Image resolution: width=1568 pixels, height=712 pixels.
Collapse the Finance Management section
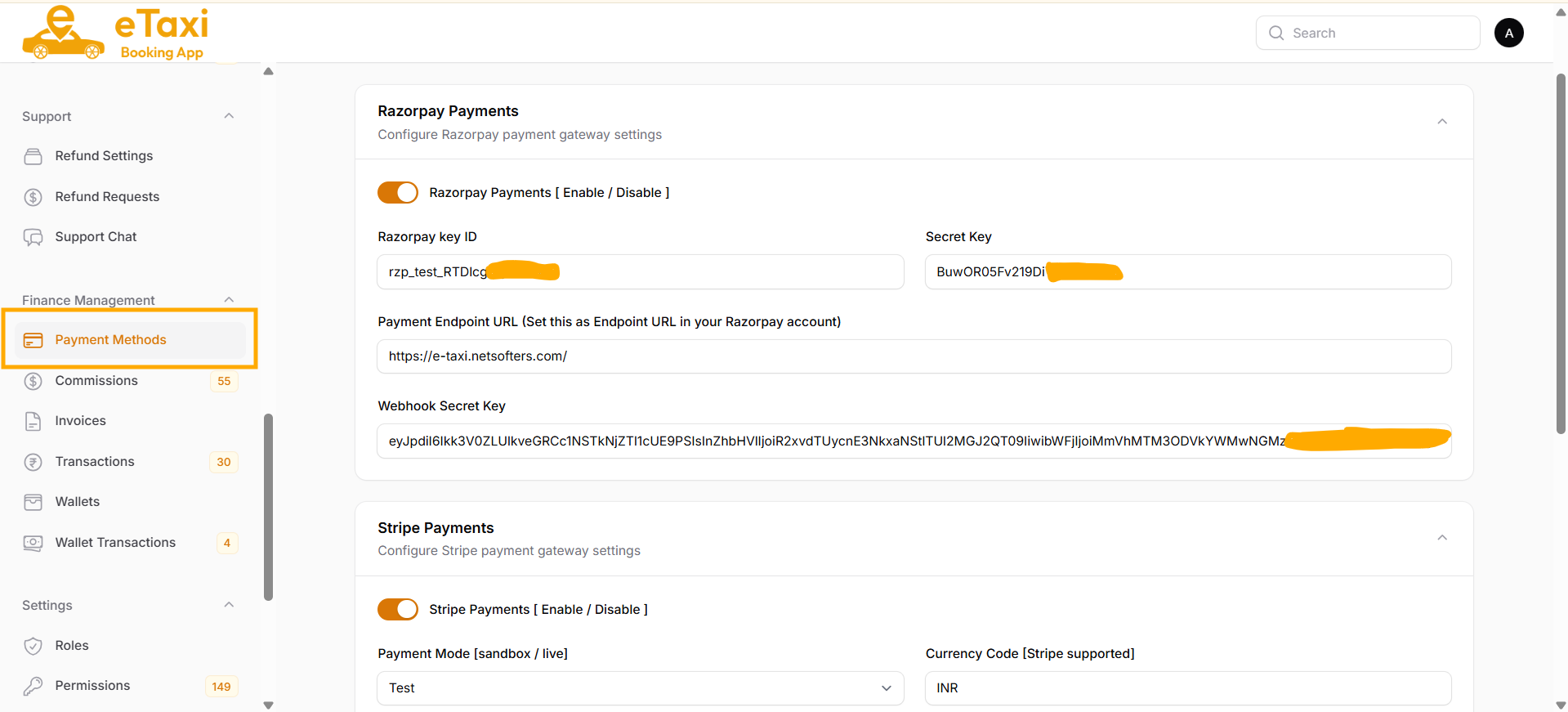tap(229, 300)
